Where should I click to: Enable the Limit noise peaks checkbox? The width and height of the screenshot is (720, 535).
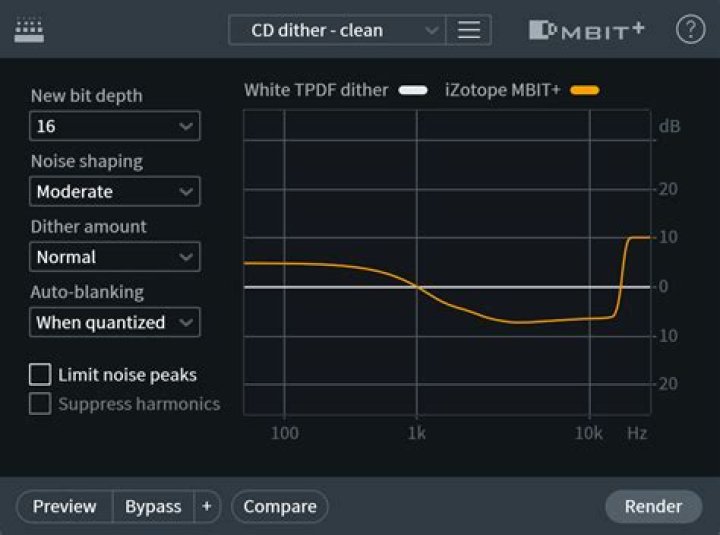pyautogui.click(x=40, y=375)
